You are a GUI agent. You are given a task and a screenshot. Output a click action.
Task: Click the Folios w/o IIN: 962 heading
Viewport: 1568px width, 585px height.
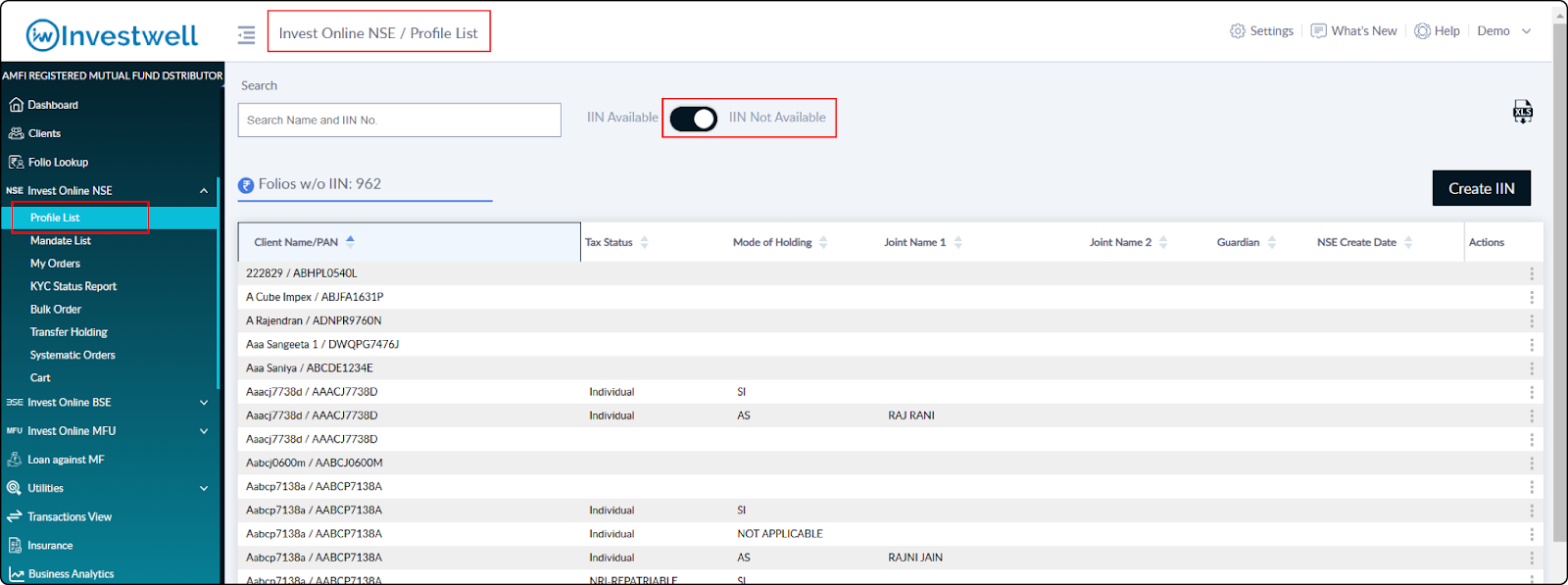(319, 184)
